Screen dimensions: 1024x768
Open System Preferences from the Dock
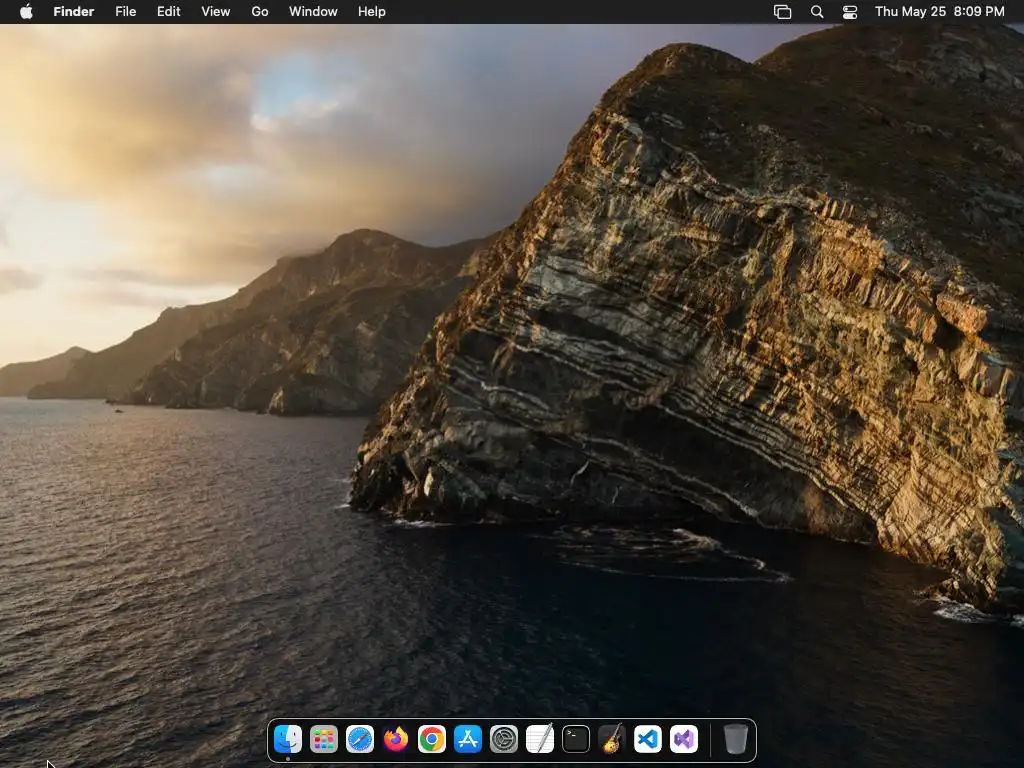(x=504, y=739)
